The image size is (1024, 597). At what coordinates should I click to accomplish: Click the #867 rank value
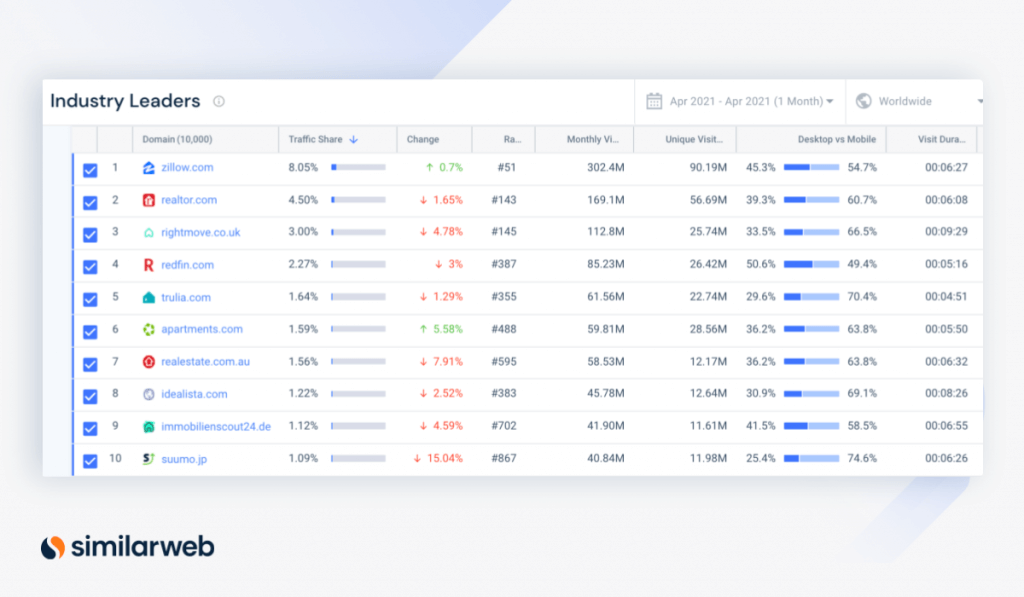click(504, 458)
